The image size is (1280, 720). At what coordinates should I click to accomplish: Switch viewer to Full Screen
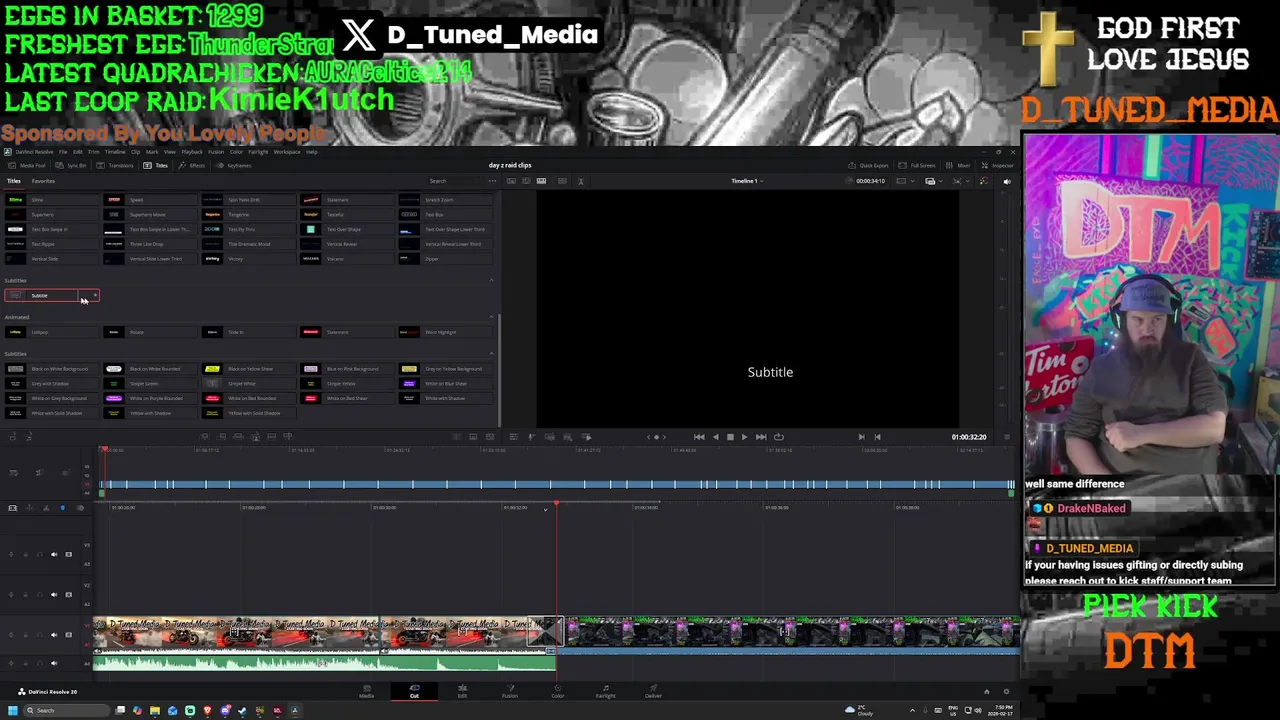918,166
